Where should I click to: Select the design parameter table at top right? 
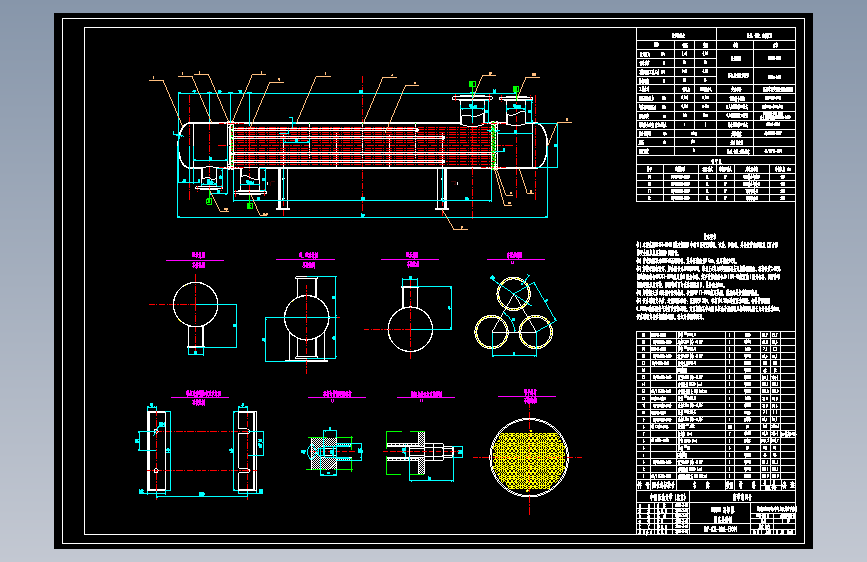click(716, 92)
